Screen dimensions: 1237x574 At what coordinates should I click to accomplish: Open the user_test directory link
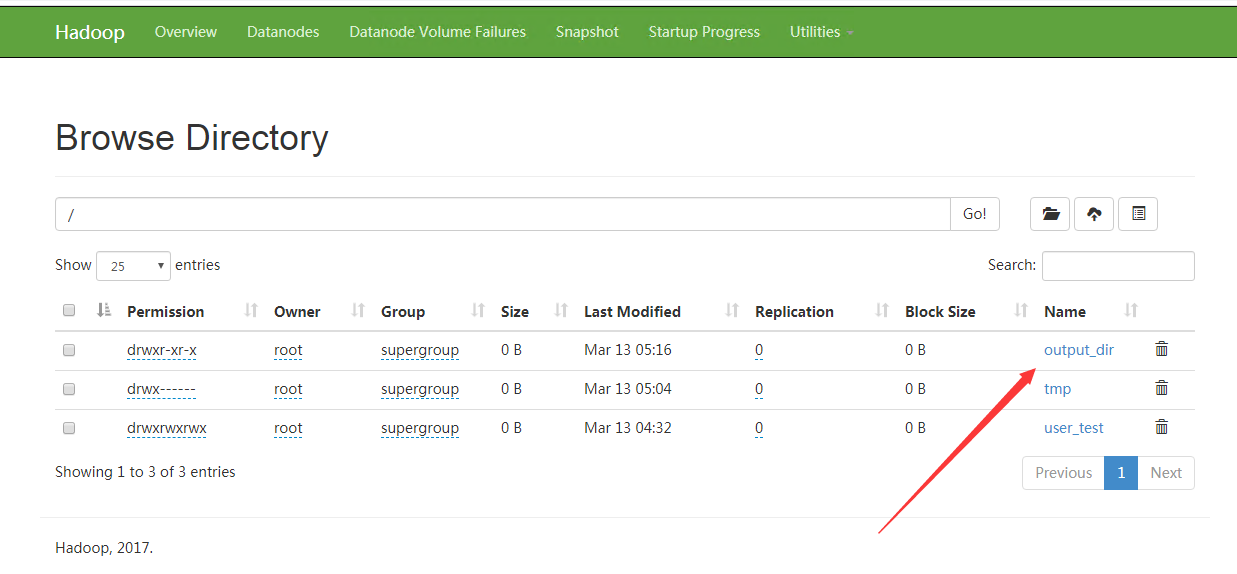[1073, 428]
